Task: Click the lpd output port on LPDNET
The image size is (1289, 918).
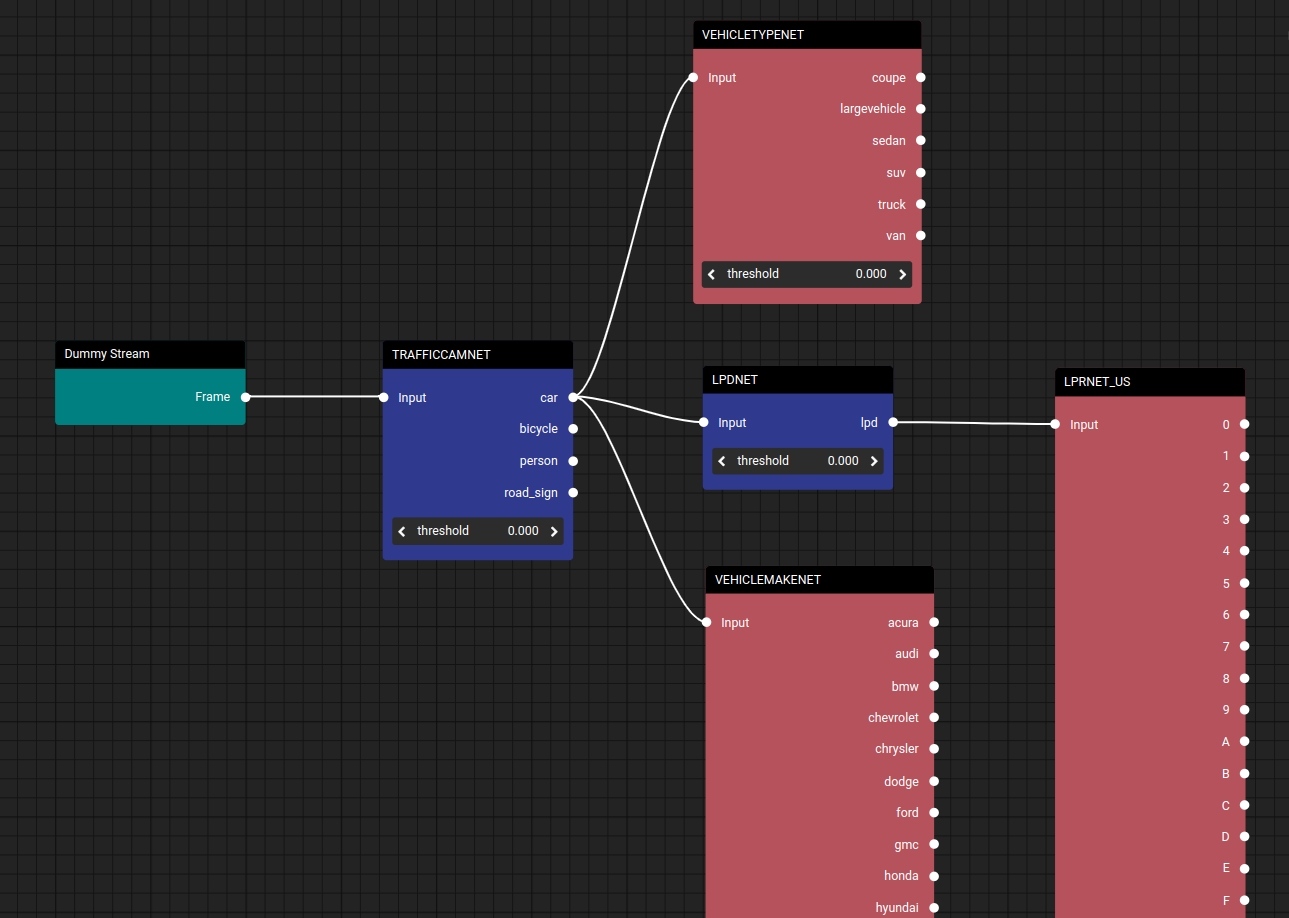Action: click(x=892, y=422)
